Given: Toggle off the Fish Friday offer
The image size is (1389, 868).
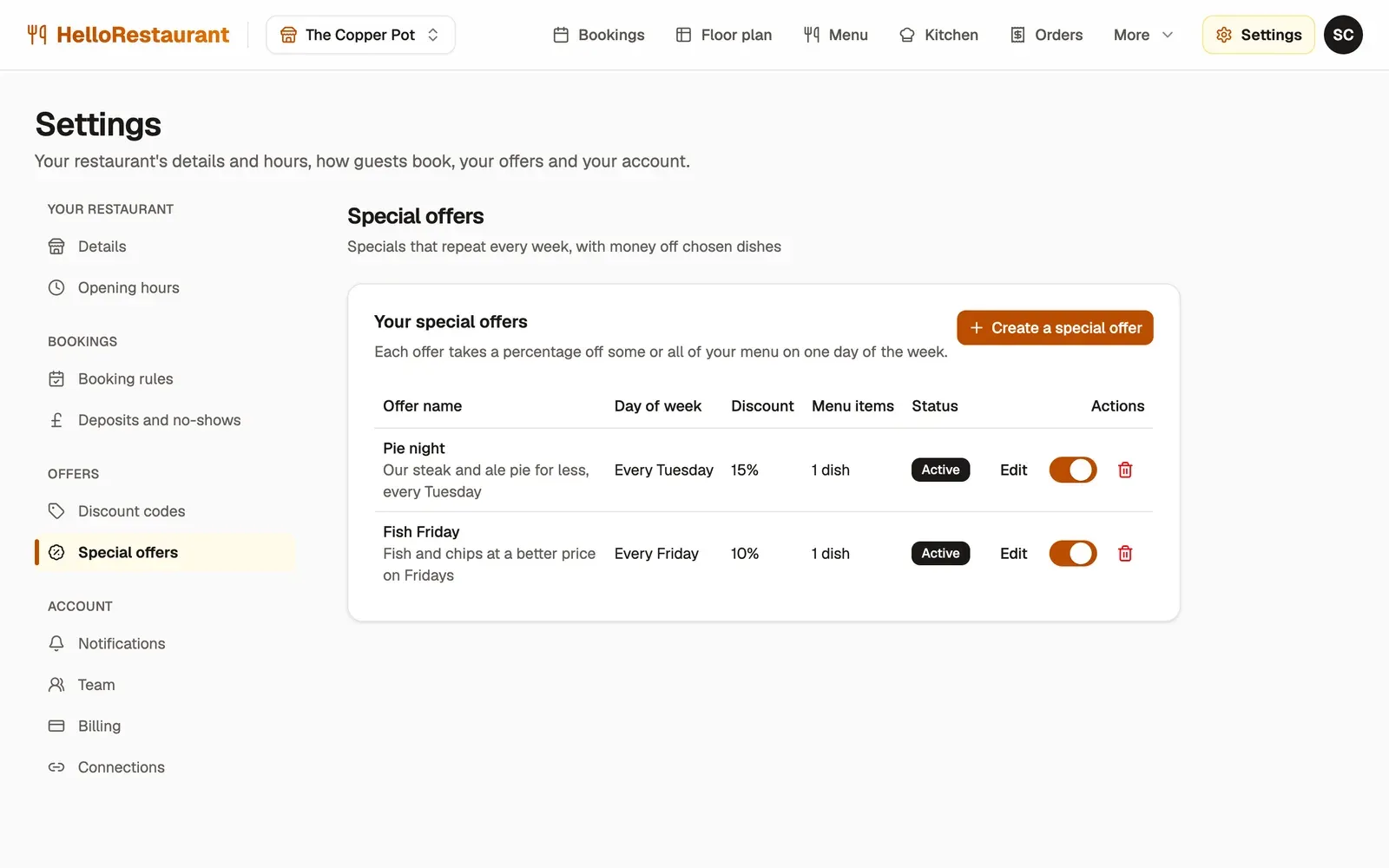Looking at the screenshot, I should point(1073,553).
